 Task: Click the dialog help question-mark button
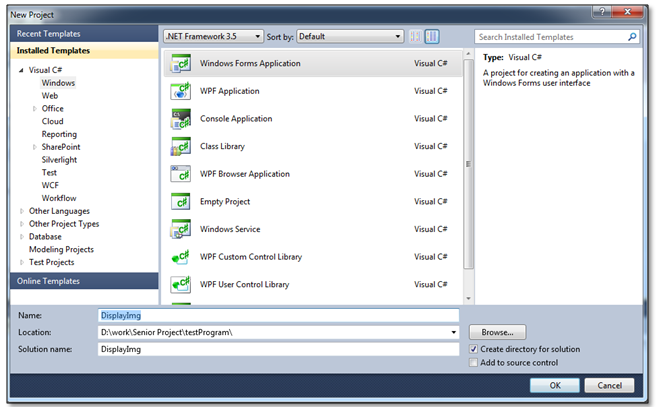coord(602,12)
